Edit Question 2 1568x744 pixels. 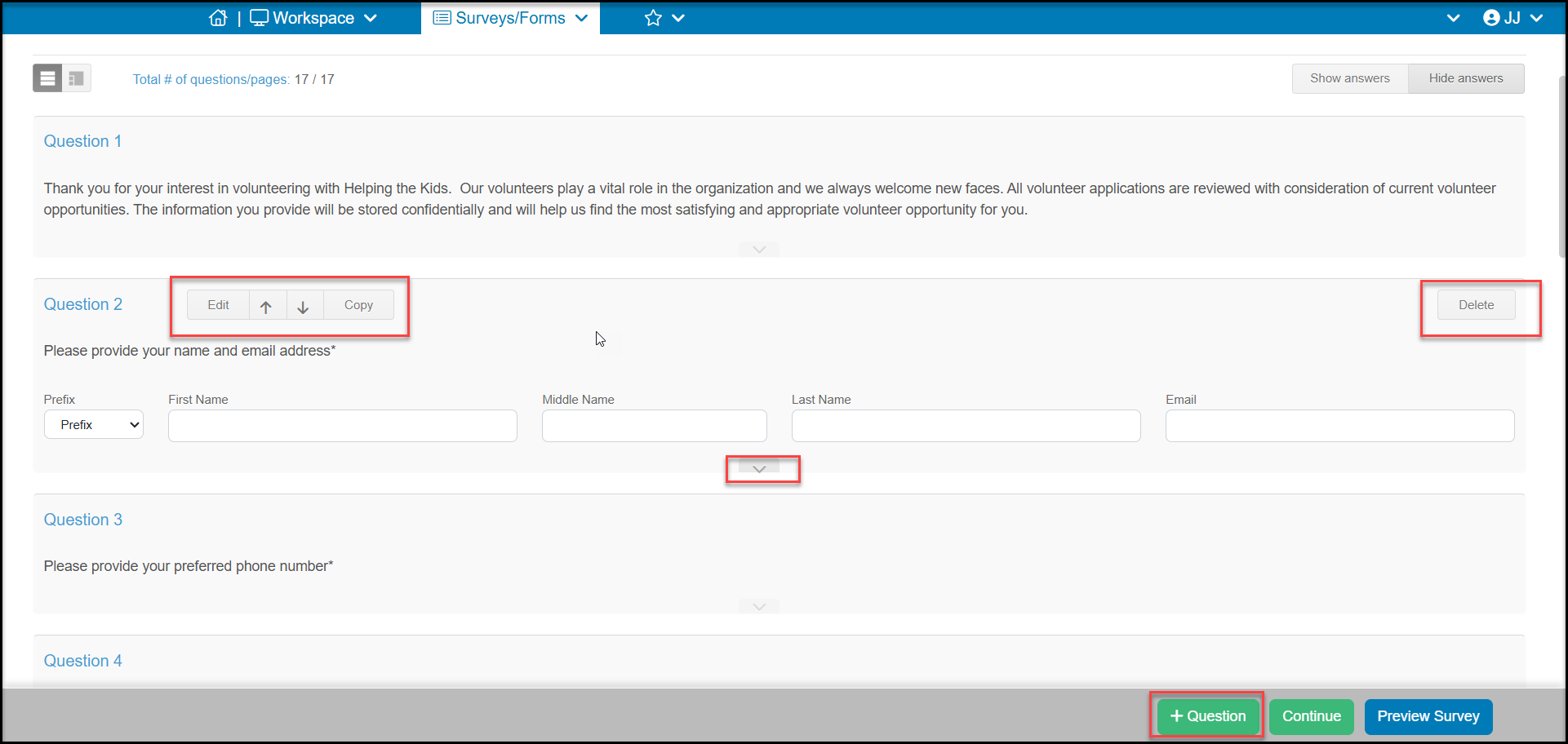click(x=218, y=305)
